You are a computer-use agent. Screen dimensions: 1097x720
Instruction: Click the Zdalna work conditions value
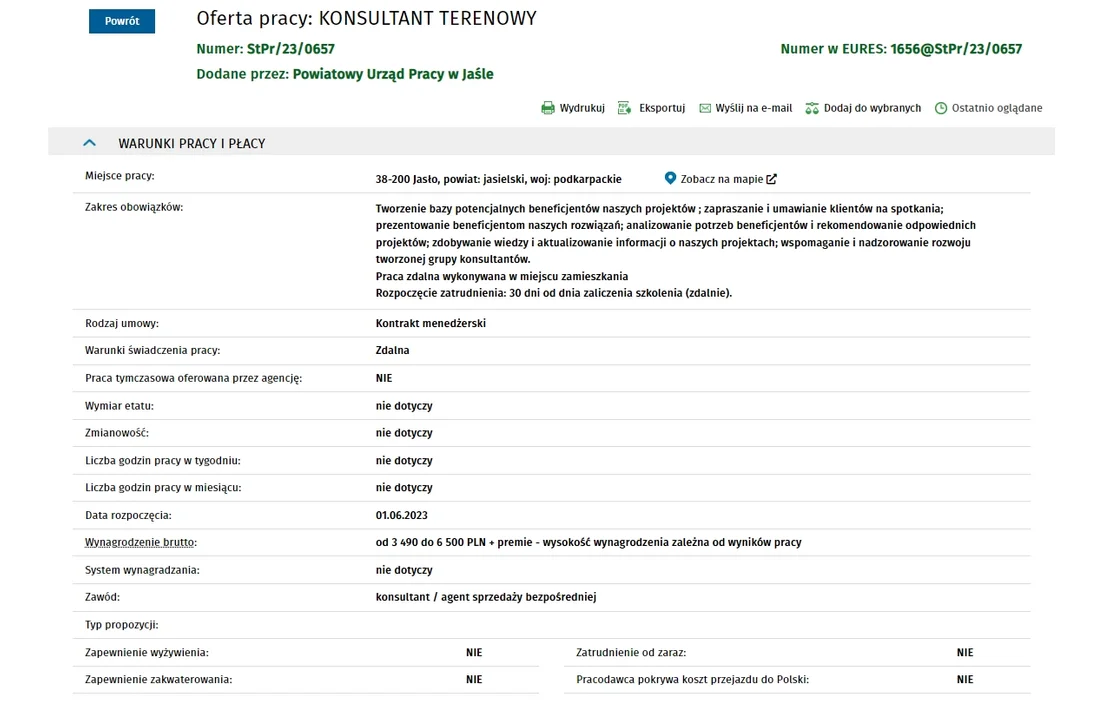pyautogui.click(x=392, y=351)
